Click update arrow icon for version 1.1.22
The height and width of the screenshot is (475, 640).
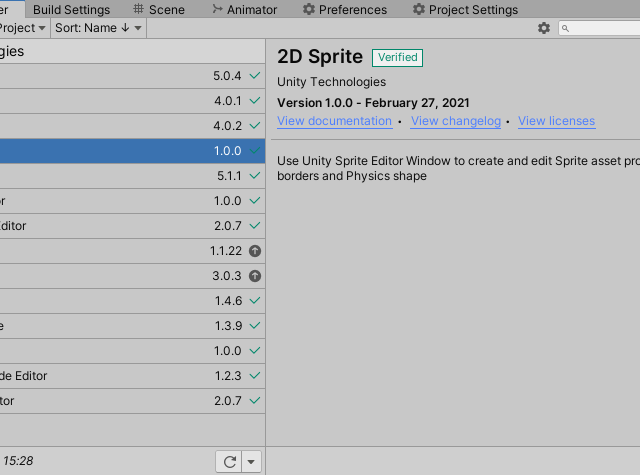(x=255, y=251)
